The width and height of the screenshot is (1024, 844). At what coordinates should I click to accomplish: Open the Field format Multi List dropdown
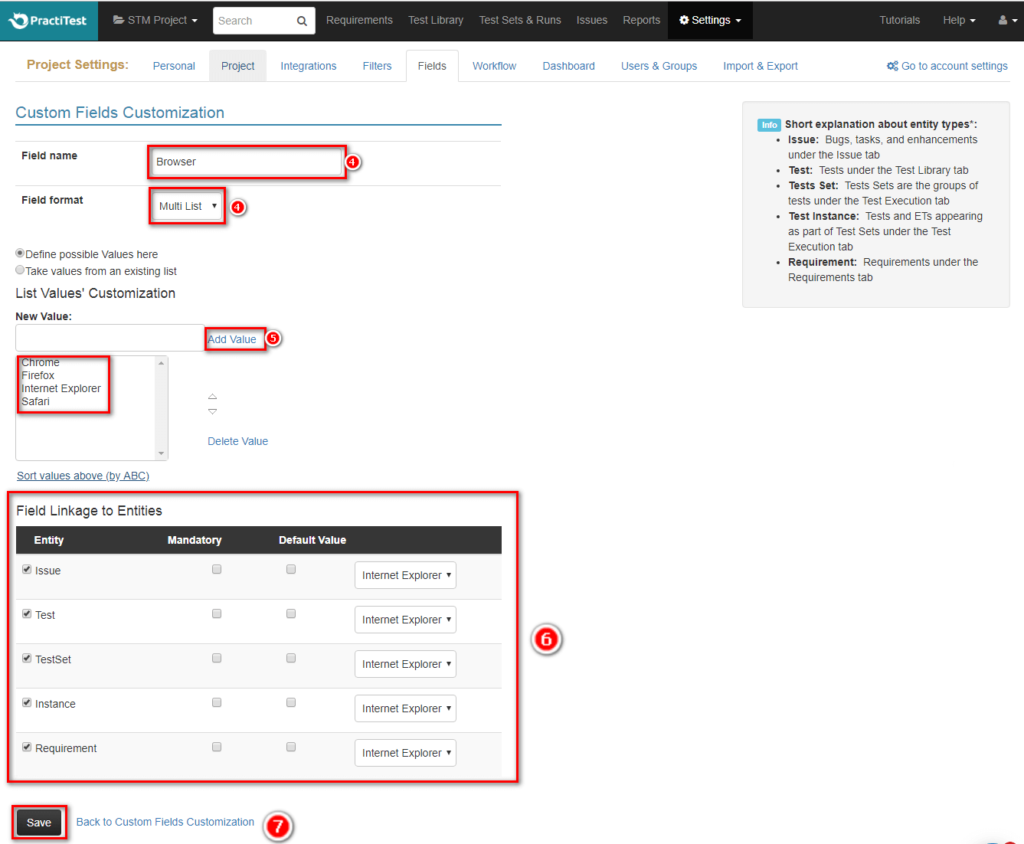[187, 206]
